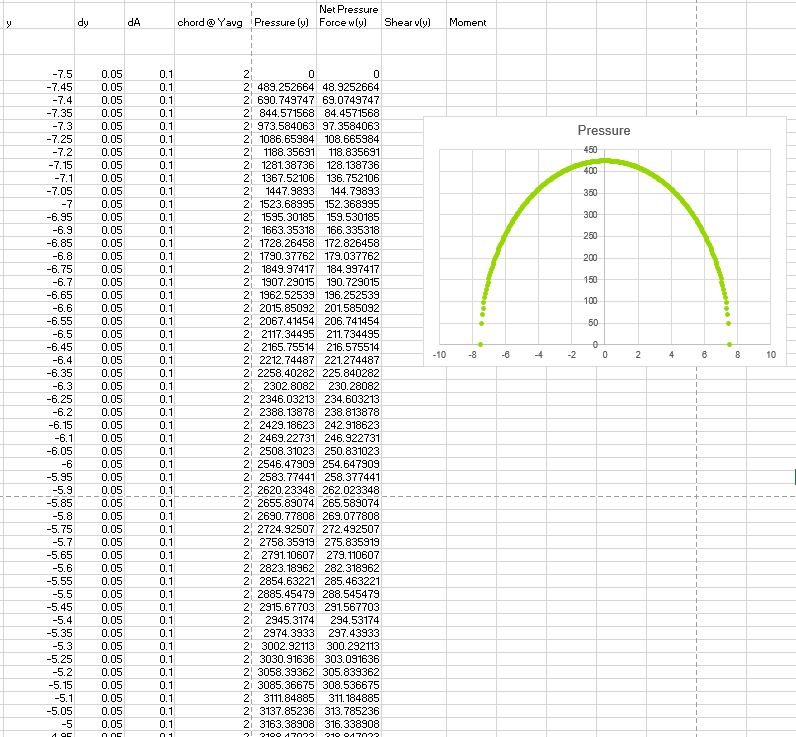The image size is (796, 737).
Task: Select pressure cell 2212.74487
Action: tap(284, 360)
